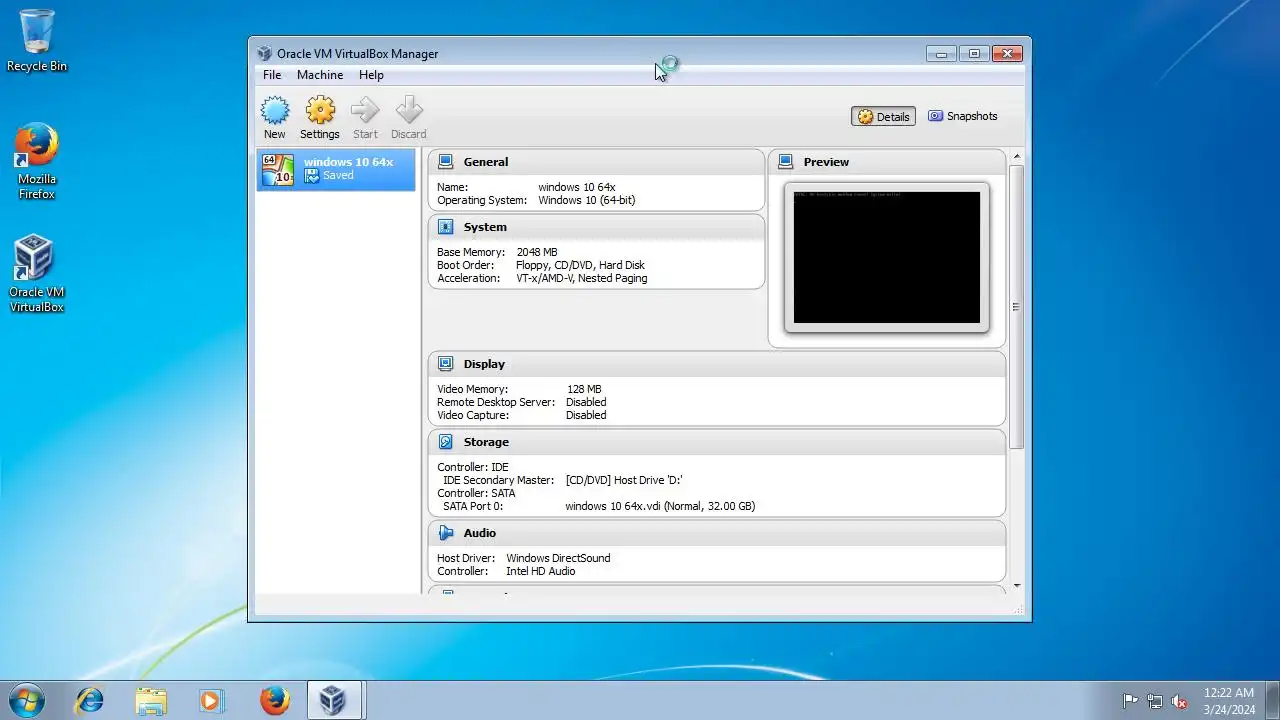Open Windows Media Player taskbar icon
The image size is (1280, 720).
(x=211, y=700)
